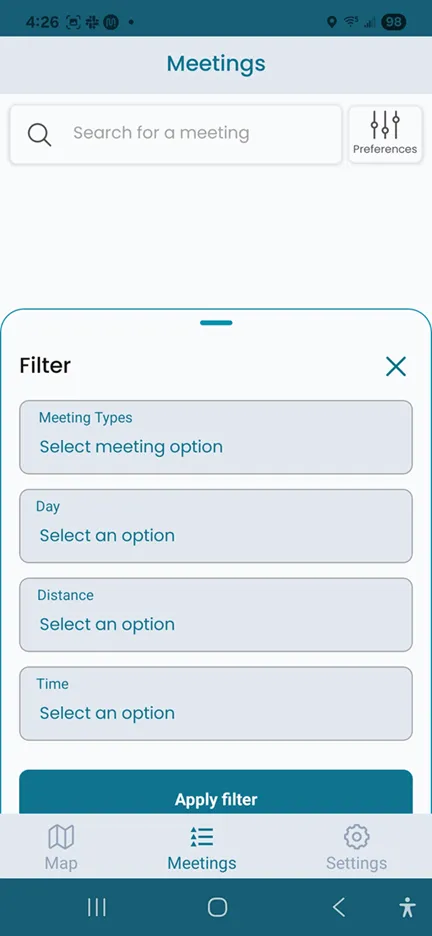Switch to the Map tab label
Viewport: 432px width, 936px height.
(x=61, y=863)
